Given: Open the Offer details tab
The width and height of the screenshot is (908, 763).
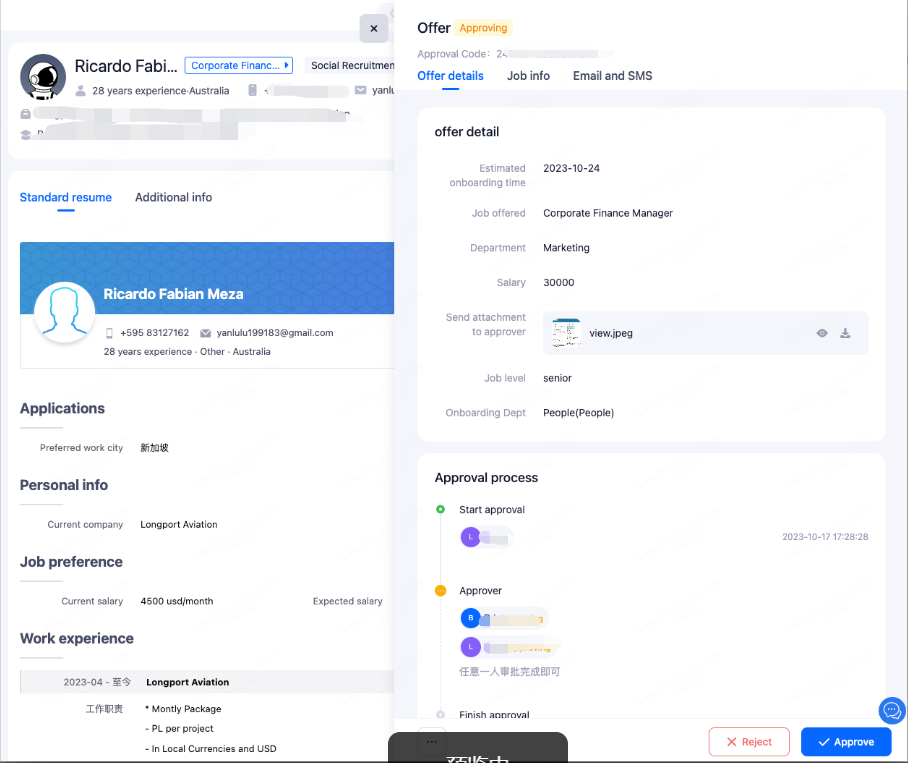Looking at the screenshot, I should [x=450, y=76].
